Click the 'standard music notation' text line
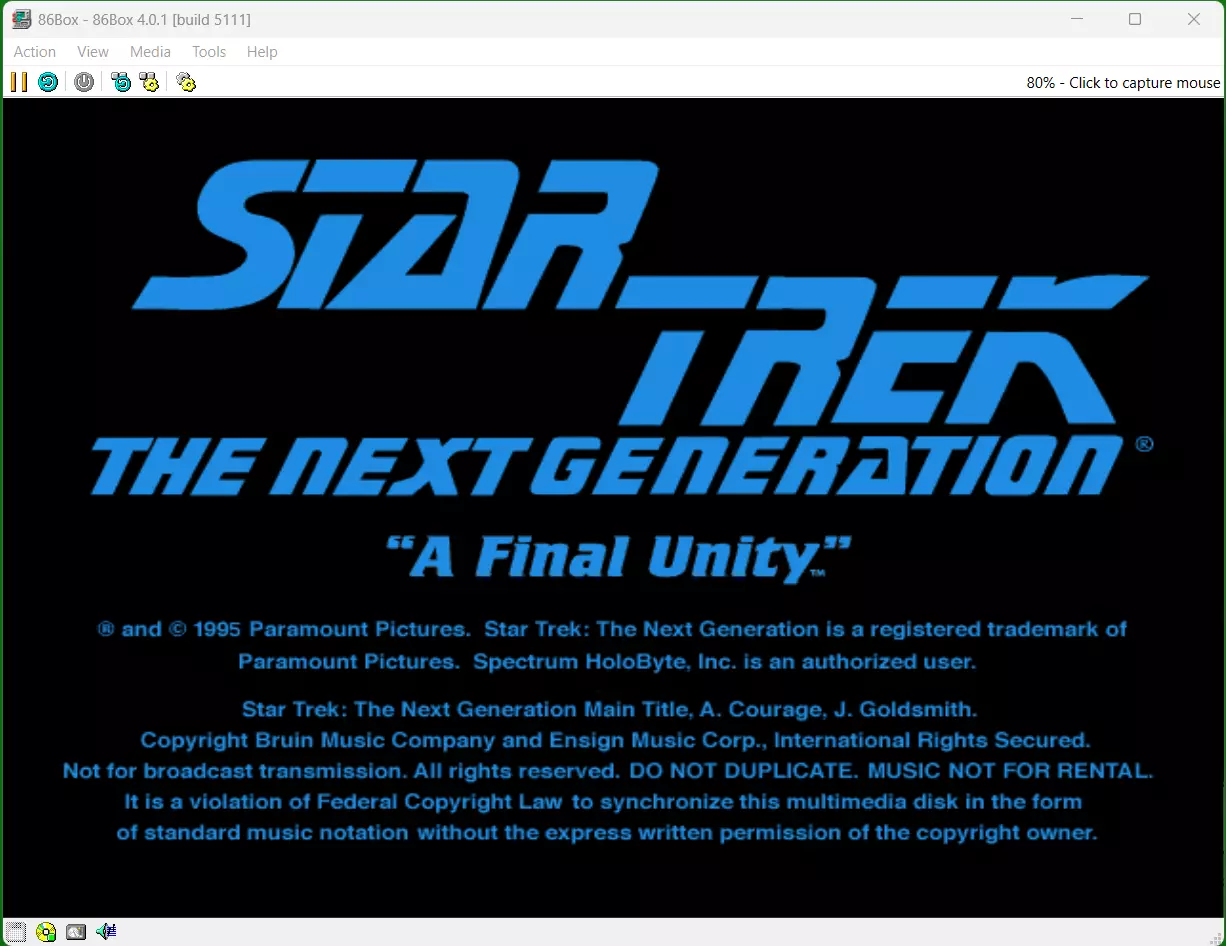1226x946 pixels. point(607,833)
